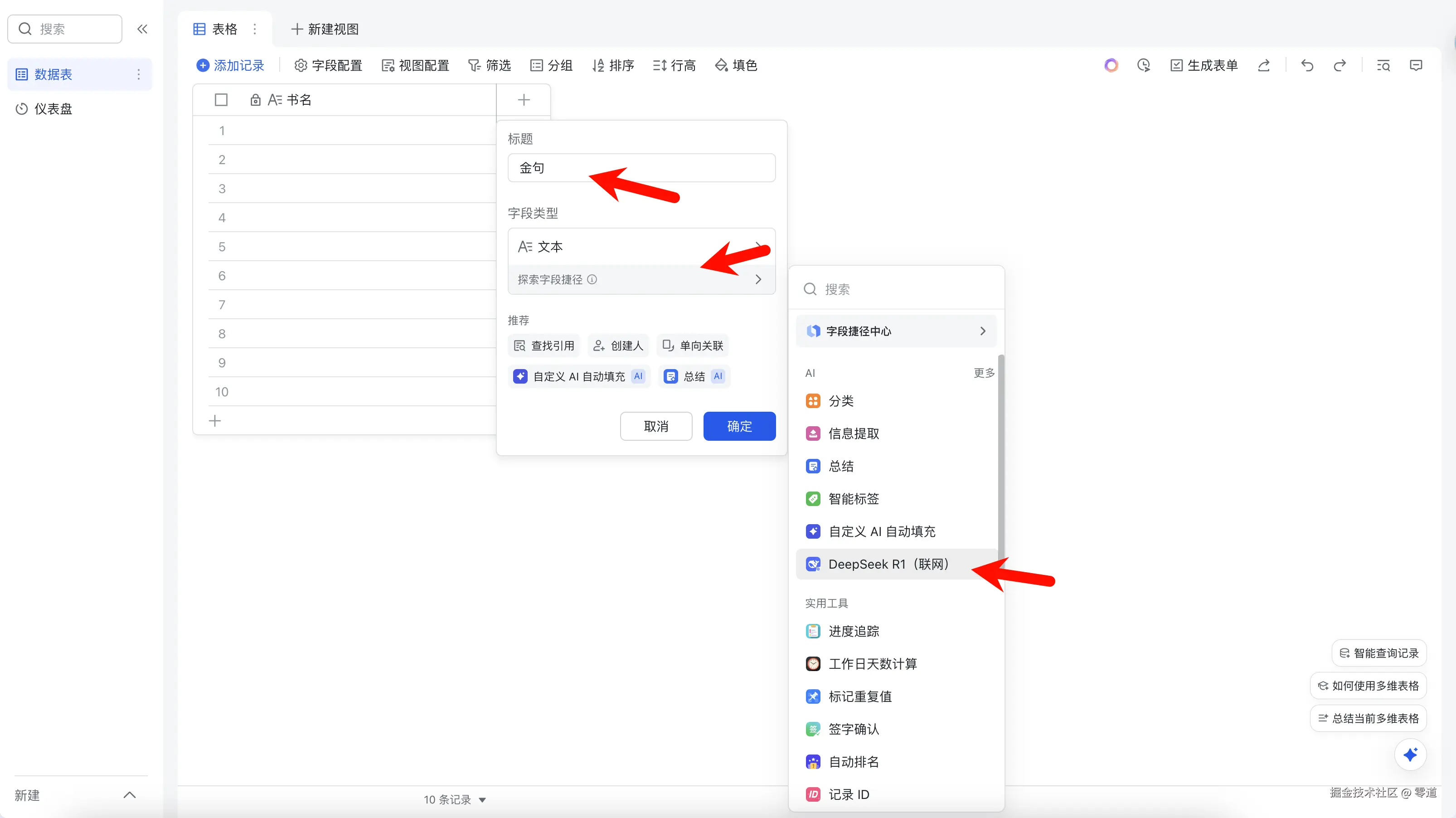Click the 标题 input field containing 金句
The image size is (1456, 818).
click(641, 168)
